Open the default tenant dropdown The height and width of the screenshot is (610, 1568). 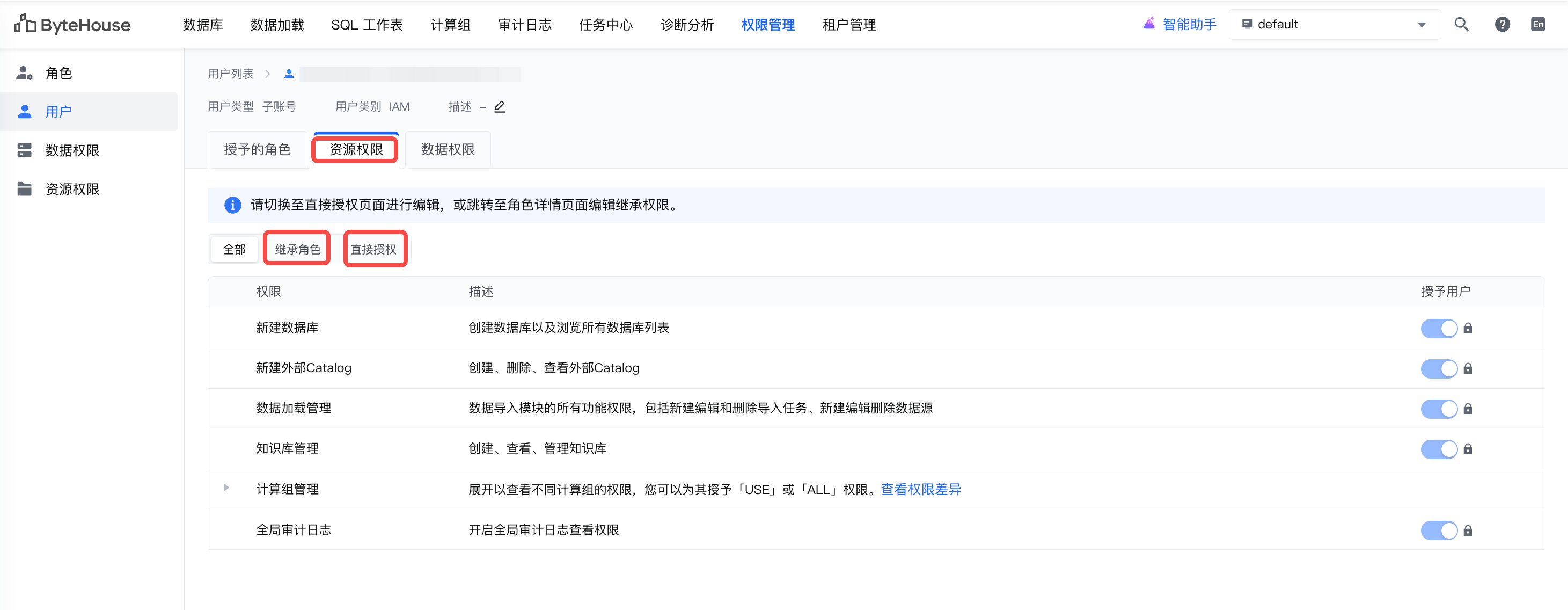(x=1333, y=24)
